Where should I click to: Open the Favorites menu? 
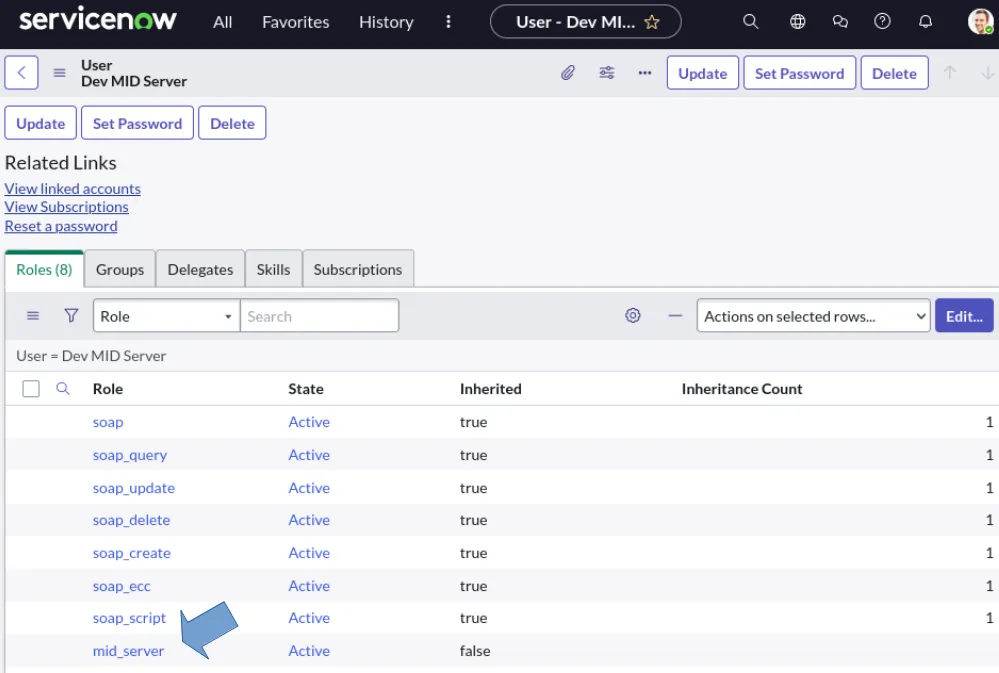click(x=296, y=22)
